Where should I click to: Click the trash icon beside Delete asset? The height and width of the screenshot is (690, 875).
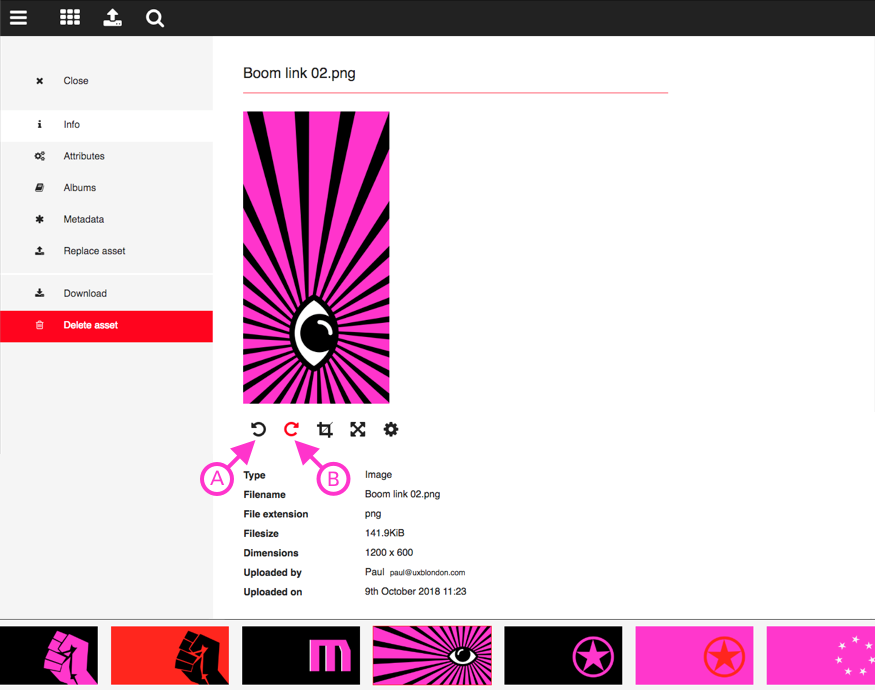pos(40,325)
